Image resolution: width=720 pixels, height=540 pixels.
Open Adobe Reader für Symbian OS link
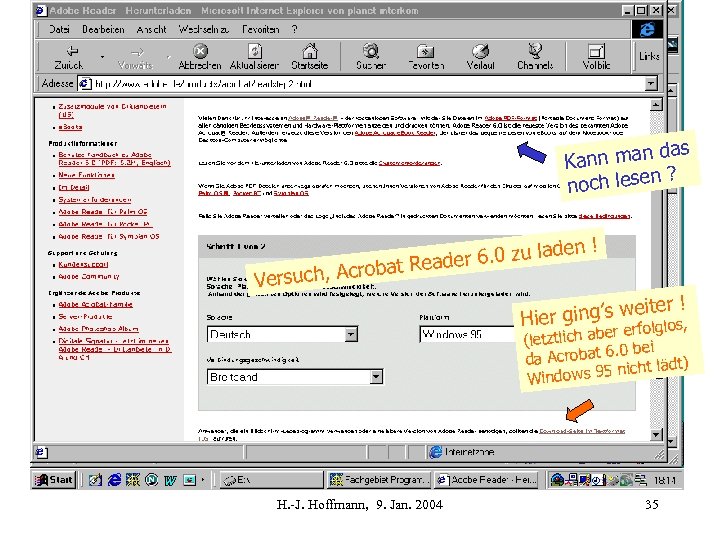(x=109, y=236)
